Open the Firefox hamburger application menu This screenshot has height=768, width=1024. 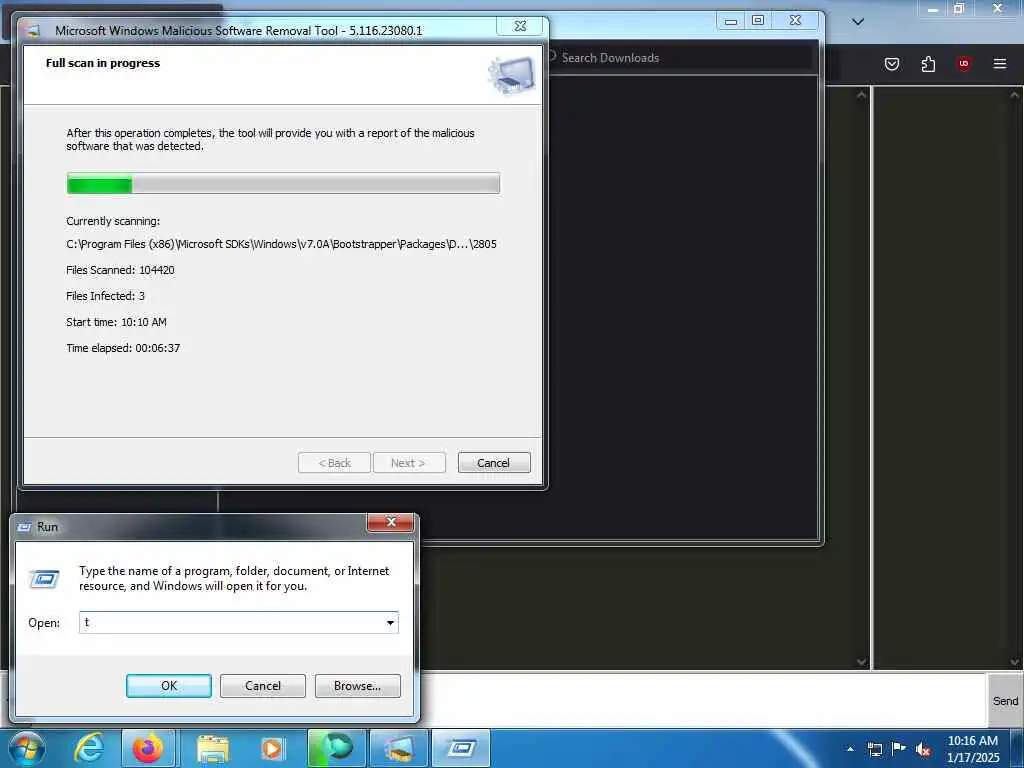[x=999, y=64]
